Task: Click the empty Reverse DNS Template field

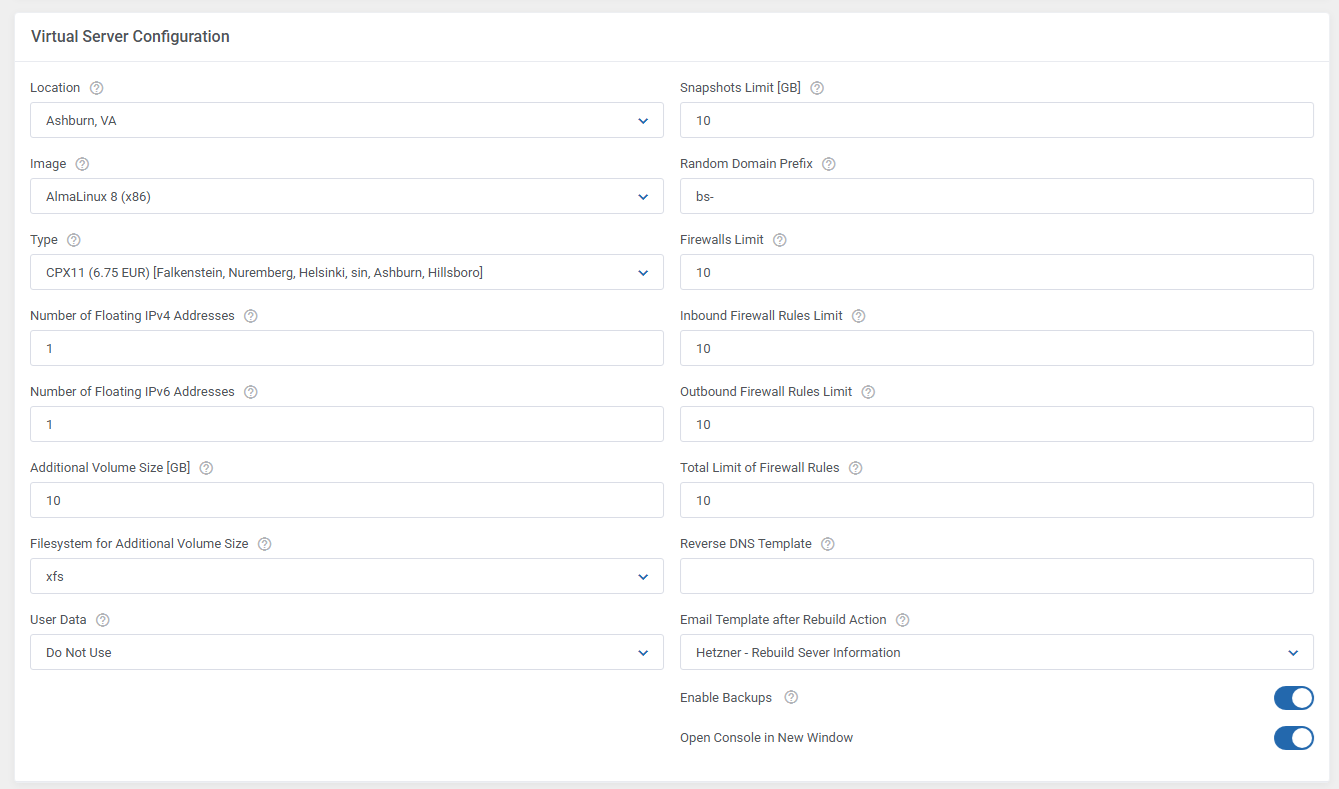Action: point(997,577)
